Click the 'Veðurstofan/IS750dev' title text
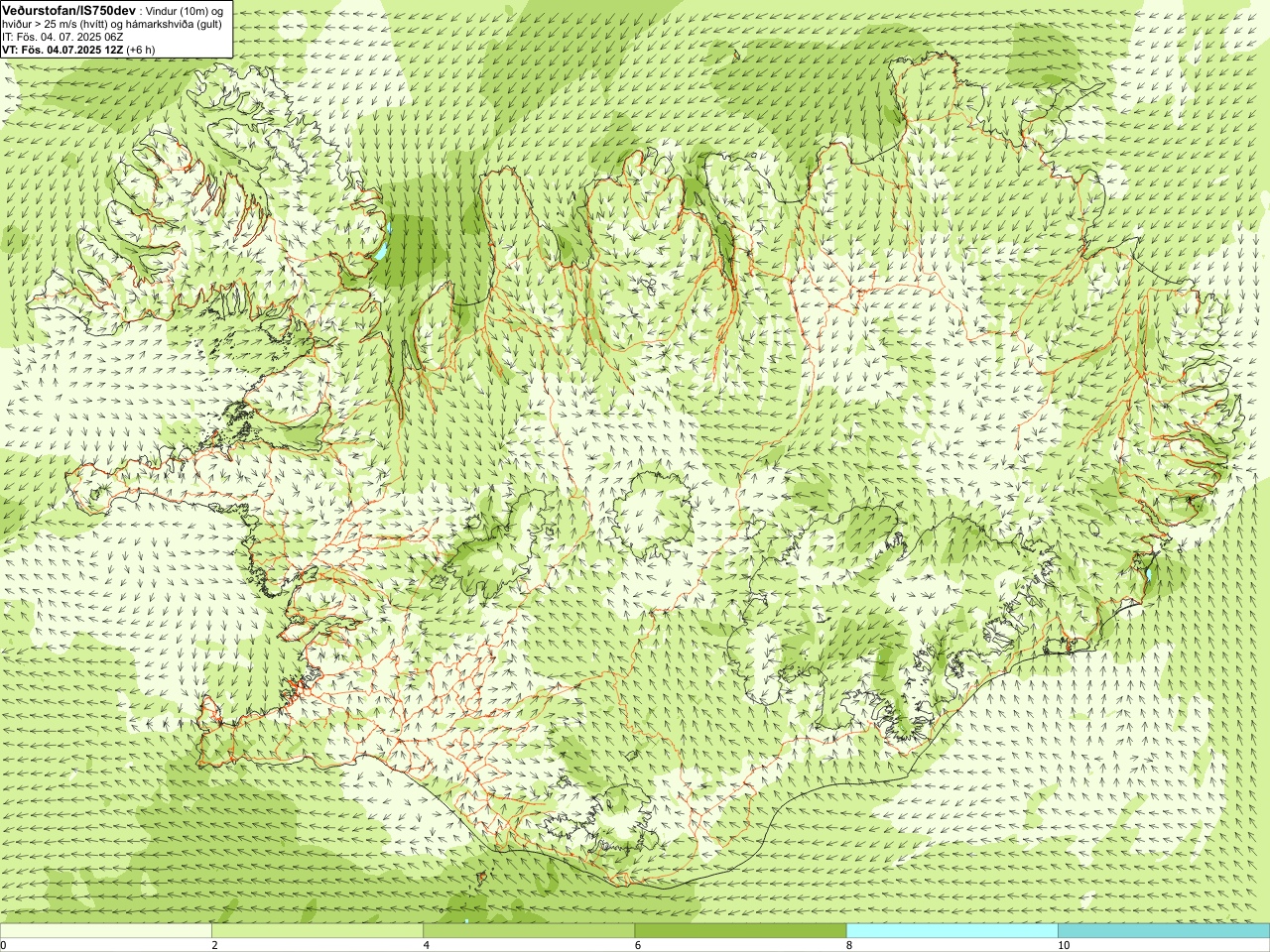Screen dimensions: 1270x952 (68, 9)
